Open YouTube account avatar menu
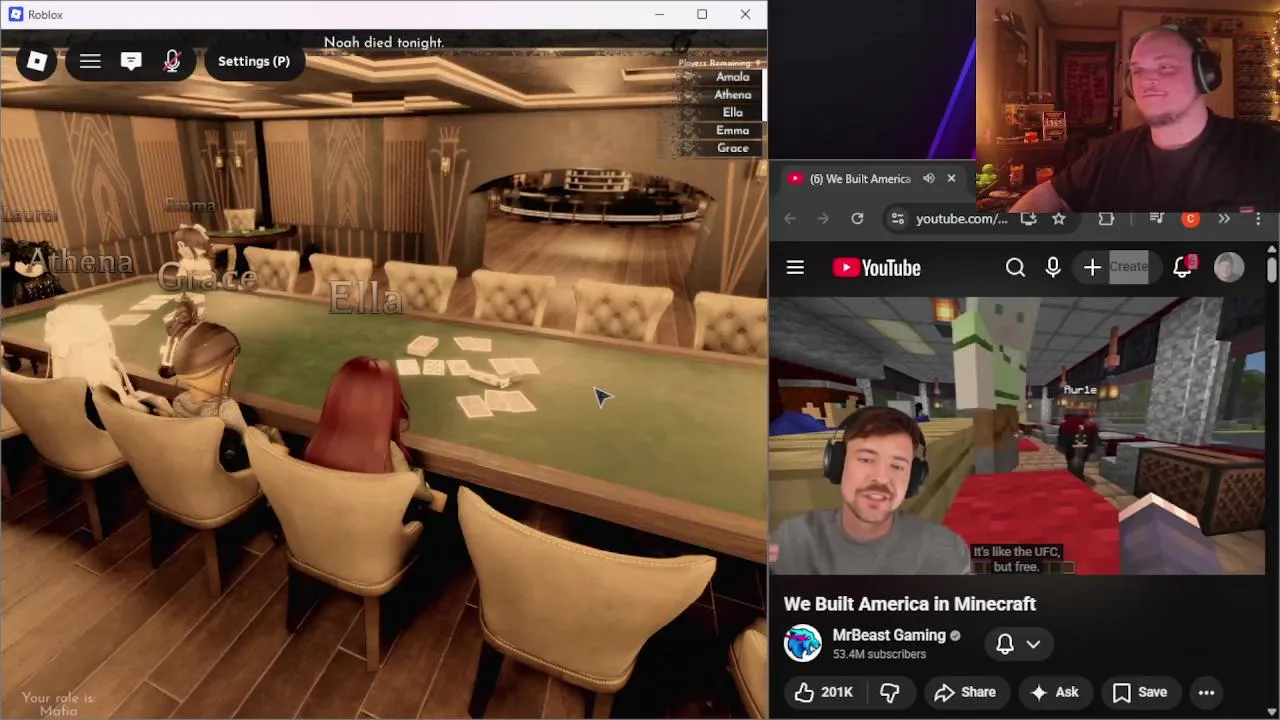The image size is (1280, 720). tap(1229, 267)
